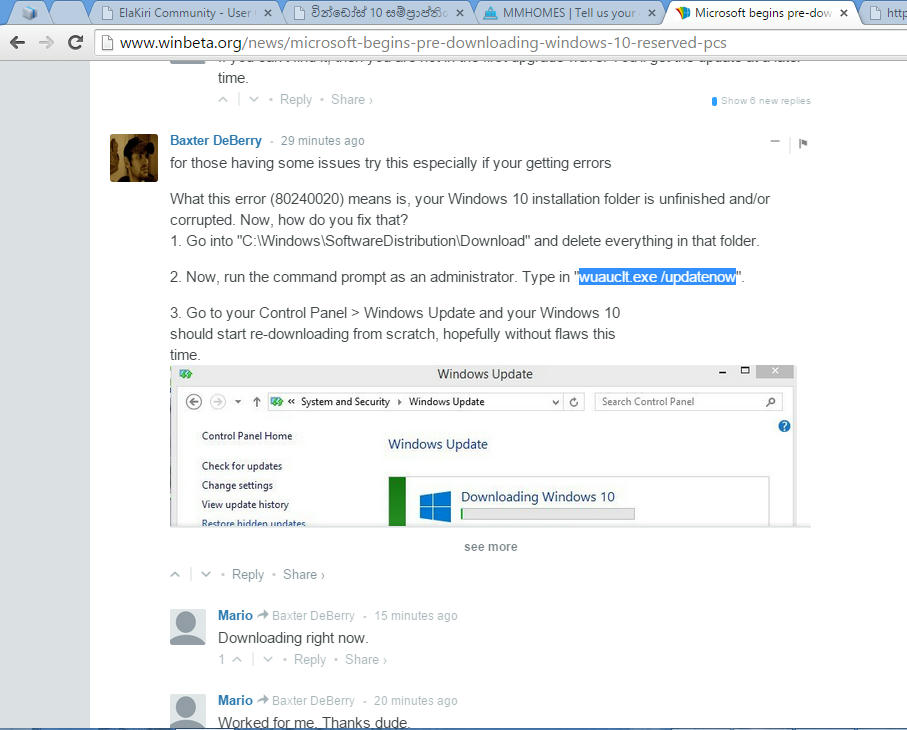This screenshot has height=730, width=907.
Task: Click the browser forward arrow
Action: (46, 42)
